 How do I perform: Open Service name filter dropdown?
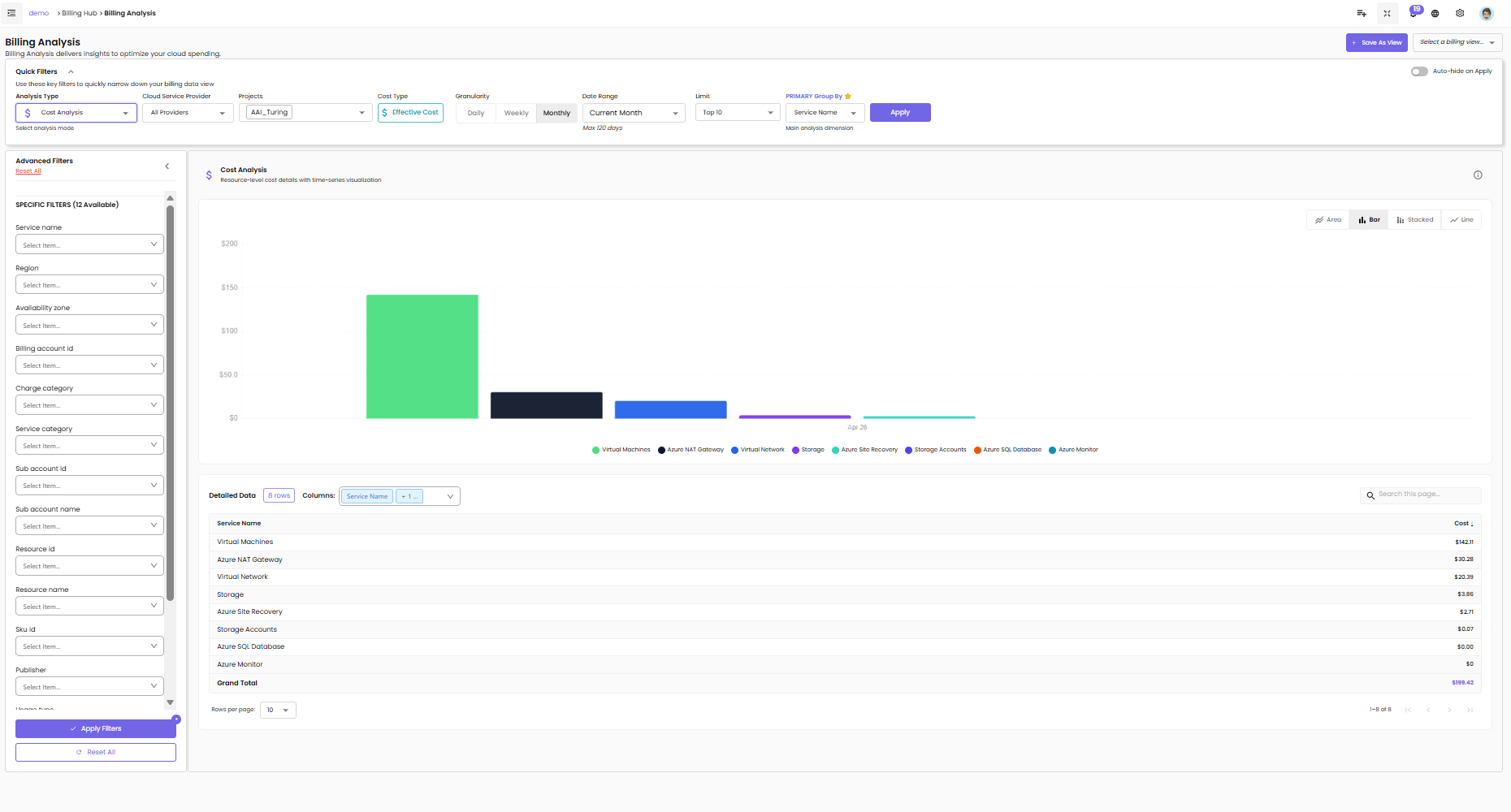[x=89, y=244]
